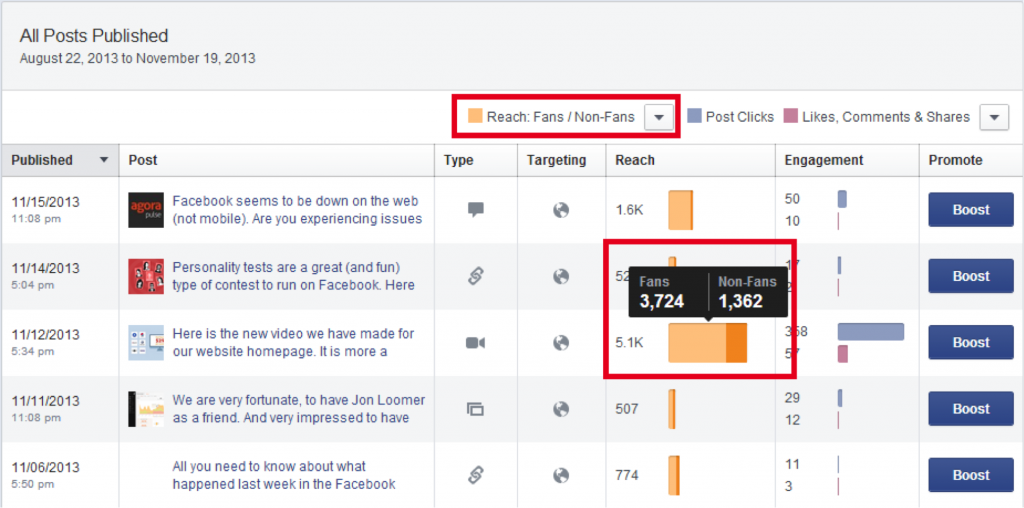Click the Engagement column header
The width and height of the screenshot is (1024, 508).
point(823,160)
